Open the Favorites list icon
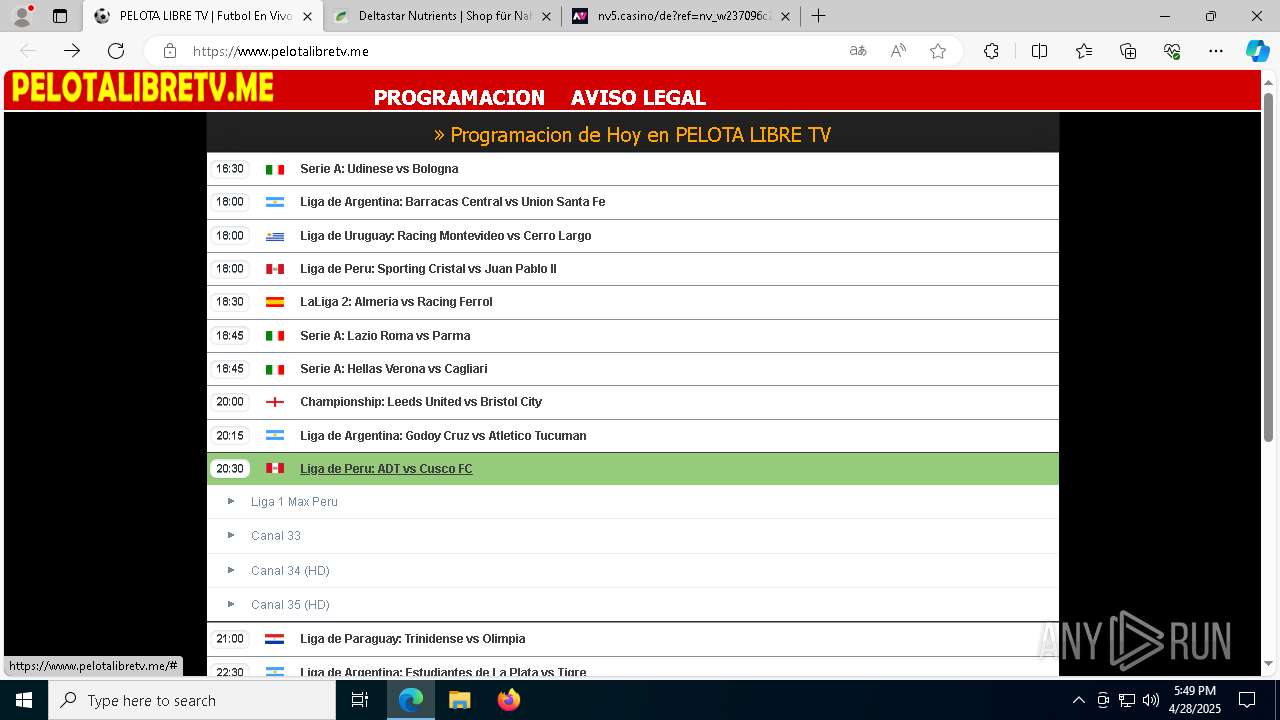Image resolution: width=1280 pixels, height=720 pixels. tap(1084, 51)
